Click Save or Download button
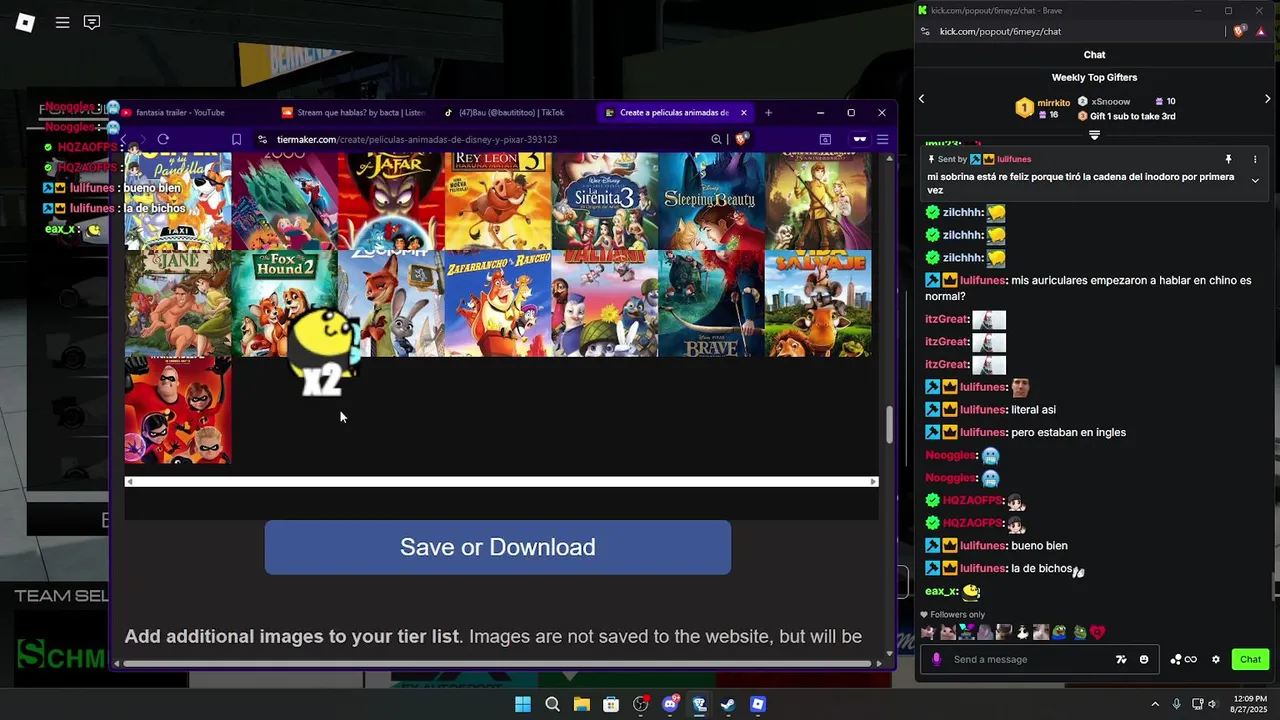Image resolution: width=1280 pixels, height=720 pixels. tap(497, 547)
